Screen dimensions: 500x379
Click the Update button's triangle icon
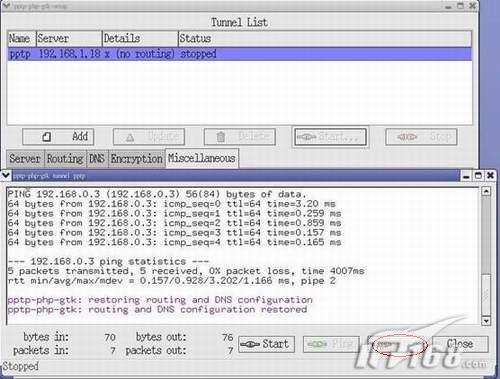coord(130,137)
